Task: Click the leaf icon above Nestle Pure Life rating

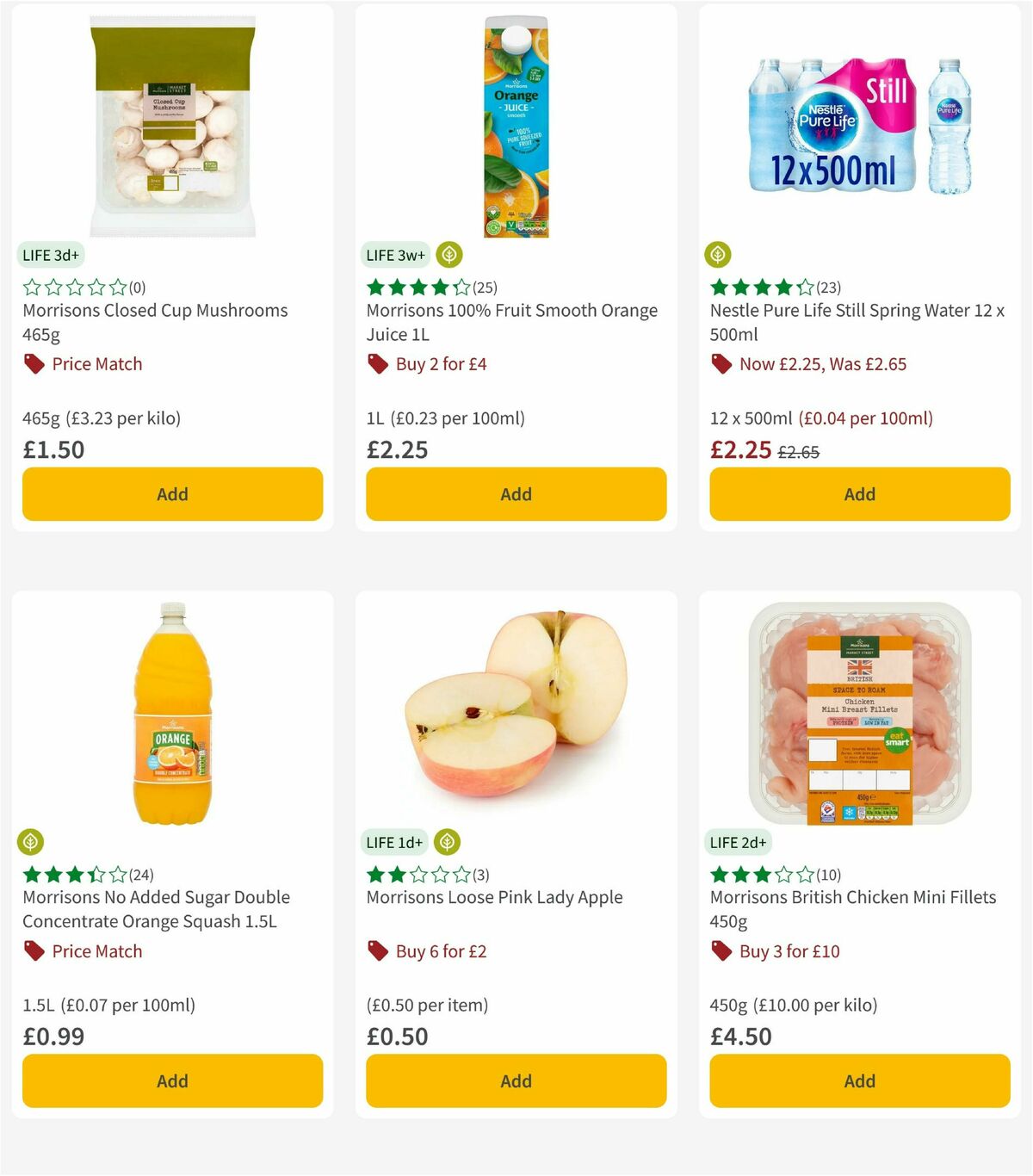Action: 719,255
